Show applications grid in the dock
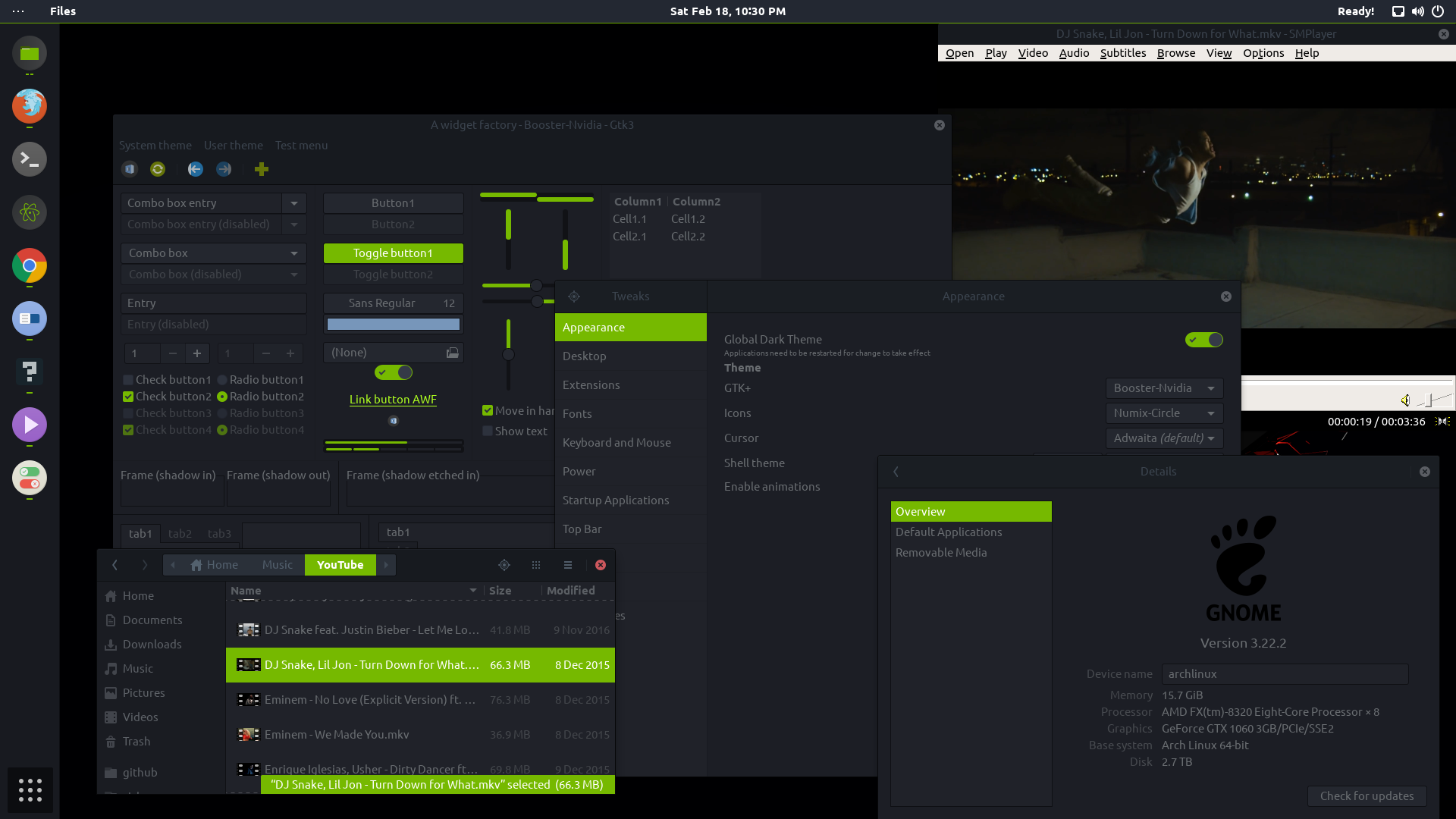The image size is (1456, 819). click(x=30, y=790)
